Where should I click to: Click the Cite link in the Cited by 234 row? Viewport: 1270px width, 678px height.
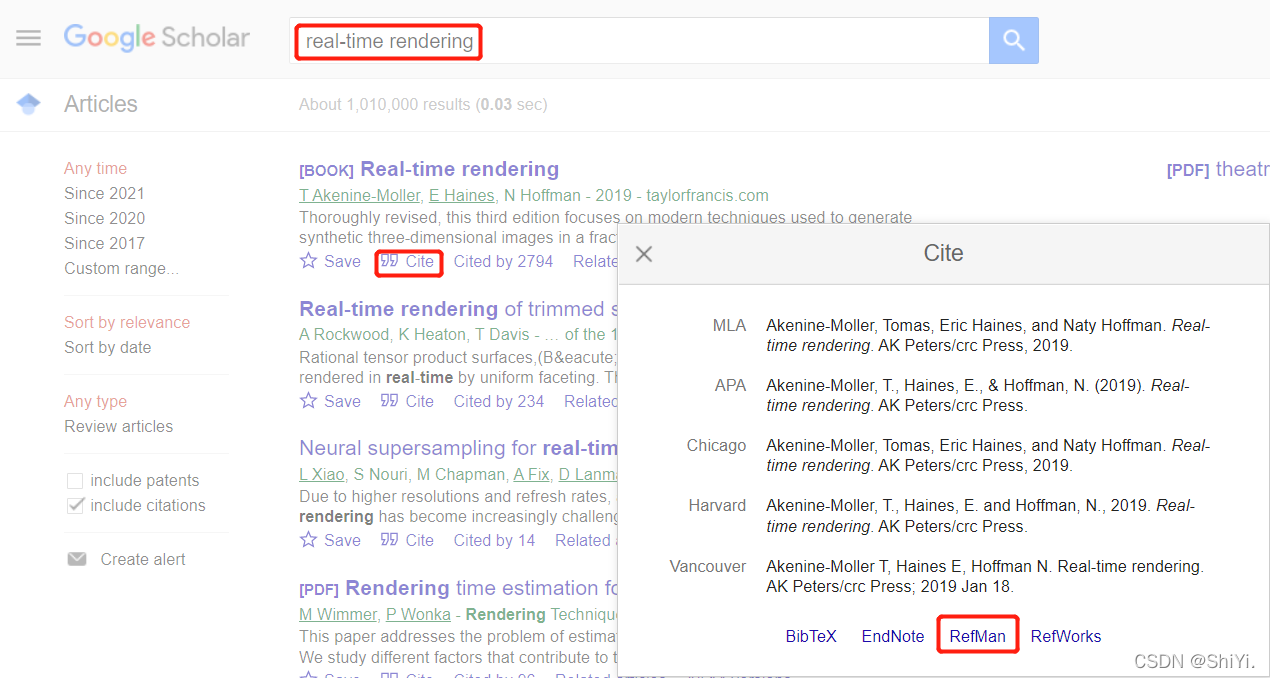(x=420, y=401)
